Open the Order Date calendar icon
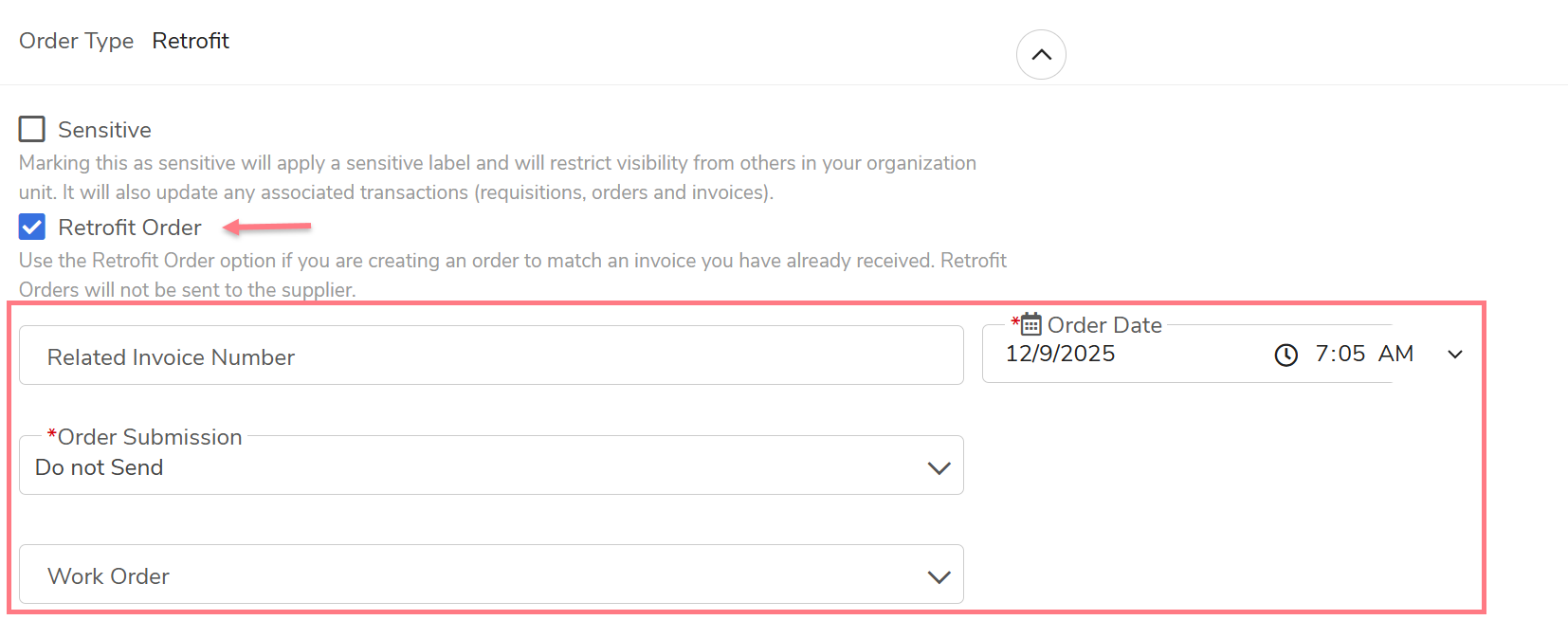Screen dimensions: 1568x620 click(x=1031, y=324)
